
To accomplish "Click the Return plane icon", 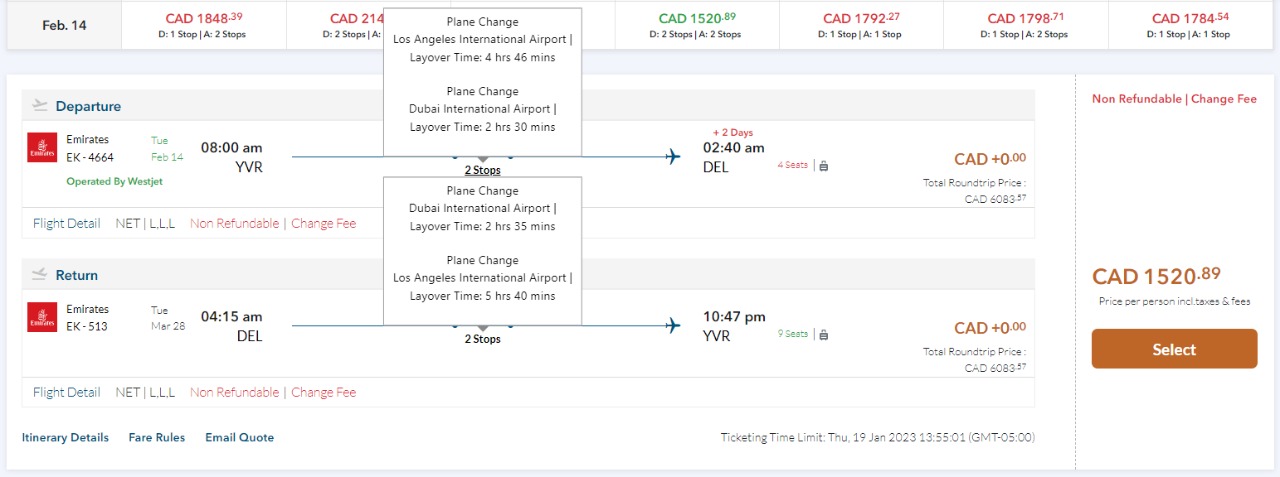I will click(x=40, y=274).
